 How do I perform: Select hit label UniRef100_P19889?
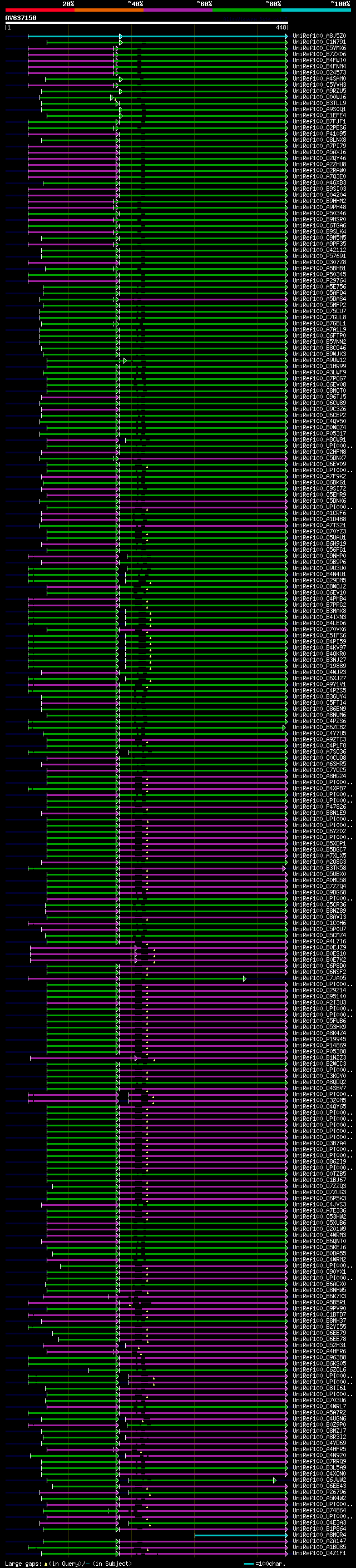(319, 666)
